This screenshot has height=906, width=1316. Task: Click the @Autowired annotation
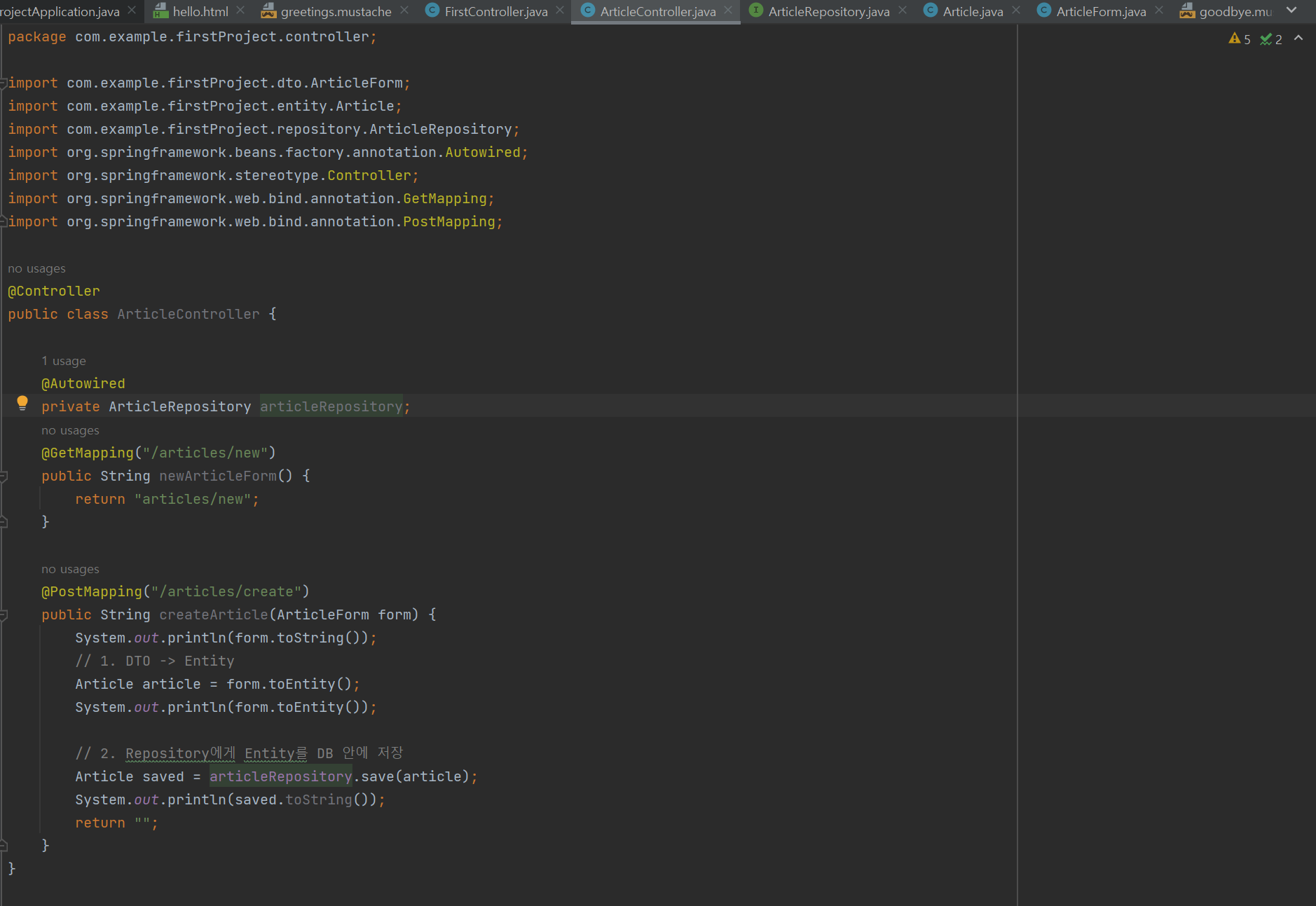coord(83,383)
